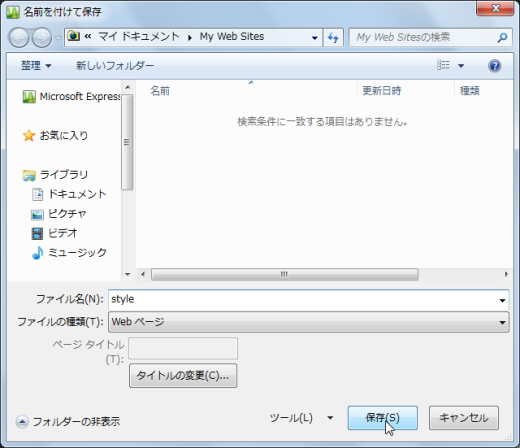The image size is (520, 448).
Task: Click the address bar folder icon
Action: click(x=73, y=36)
